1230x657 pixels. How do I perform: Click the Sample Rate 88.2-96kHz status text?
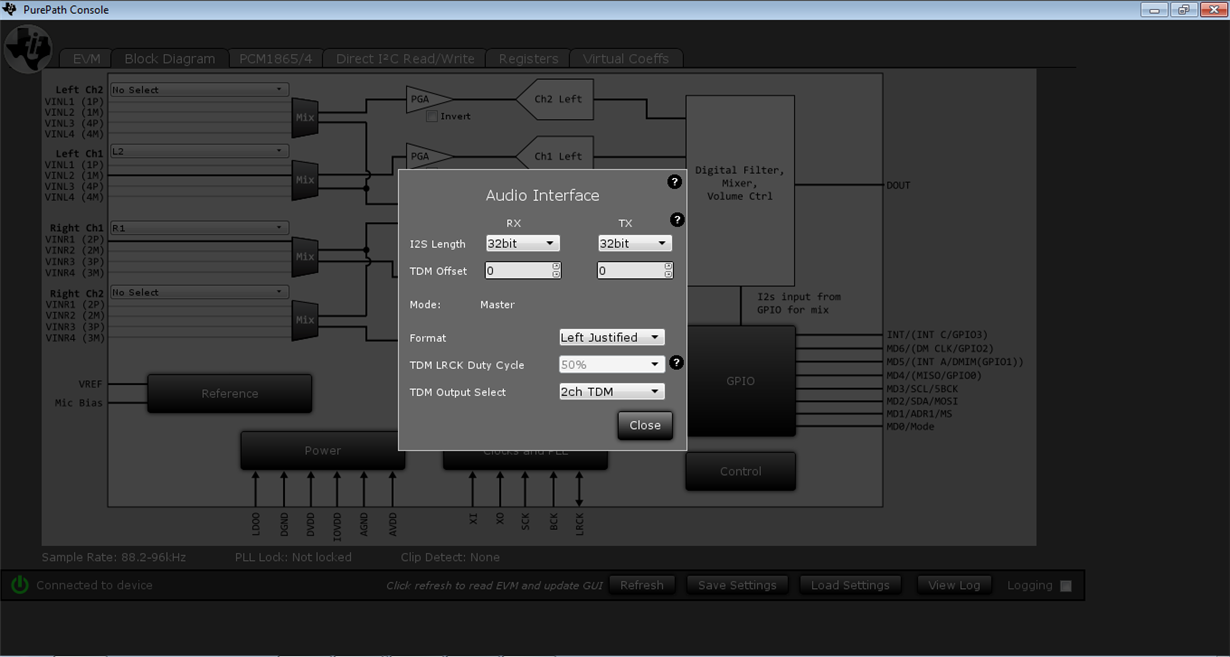[x=114, y=557]
